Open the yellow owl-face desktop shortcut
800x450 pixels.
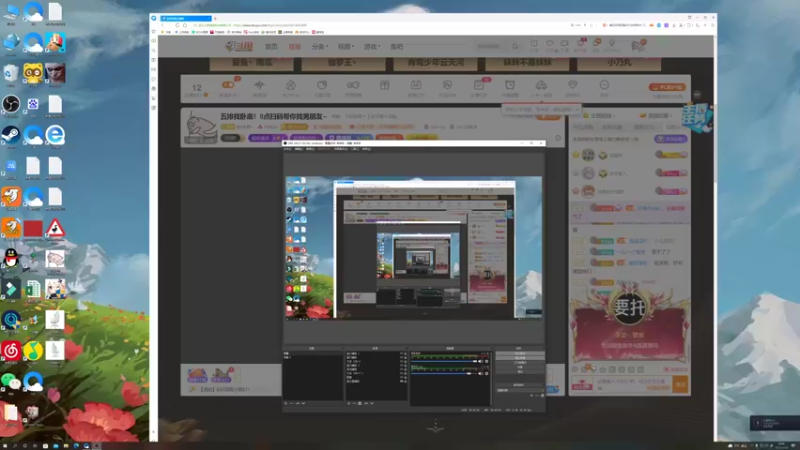pos(33,74)
